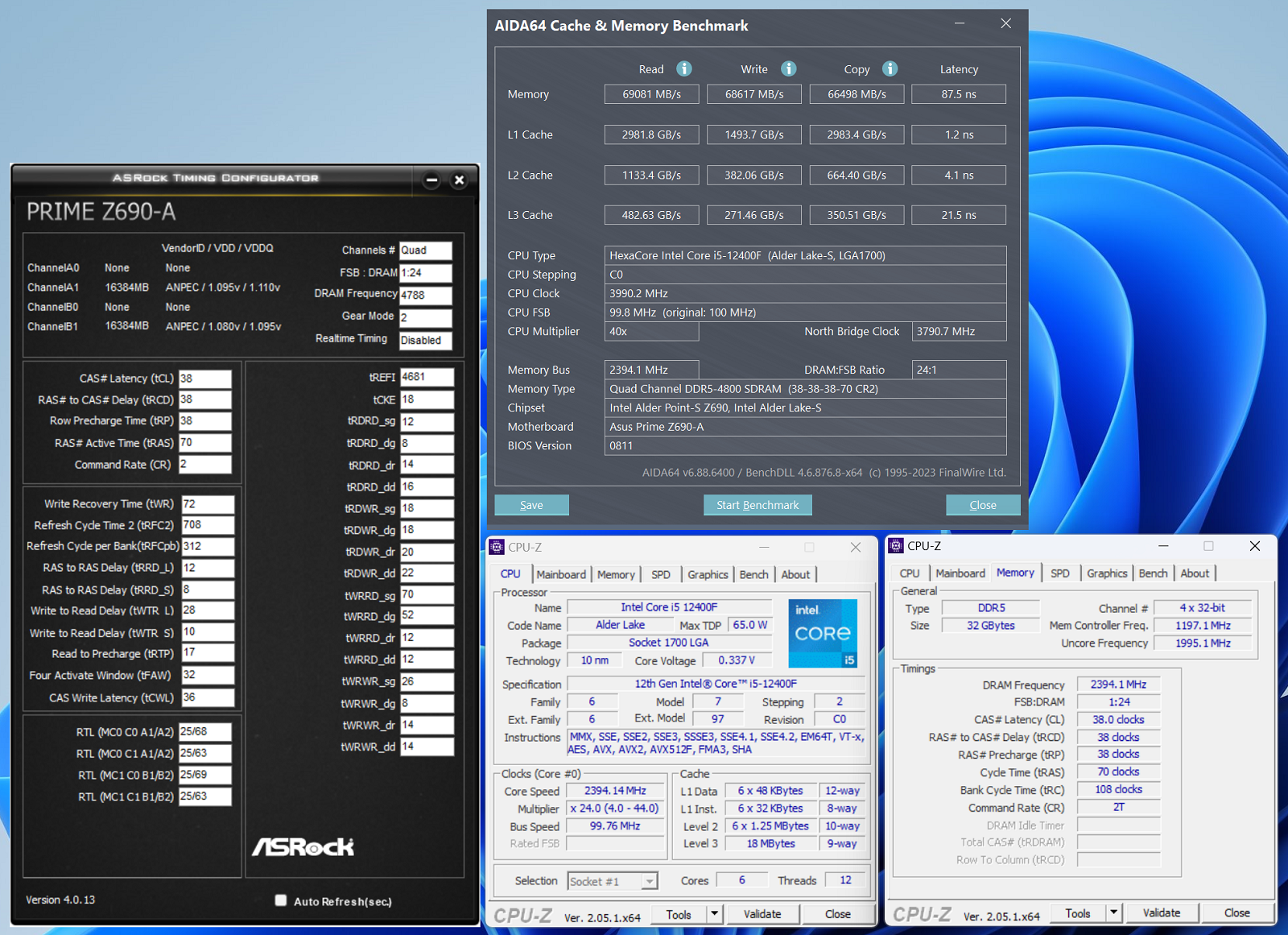Open Graphics tab in left CPU-Z
The width and height of the screenshot is (1288, 935).
pos(708,574)
